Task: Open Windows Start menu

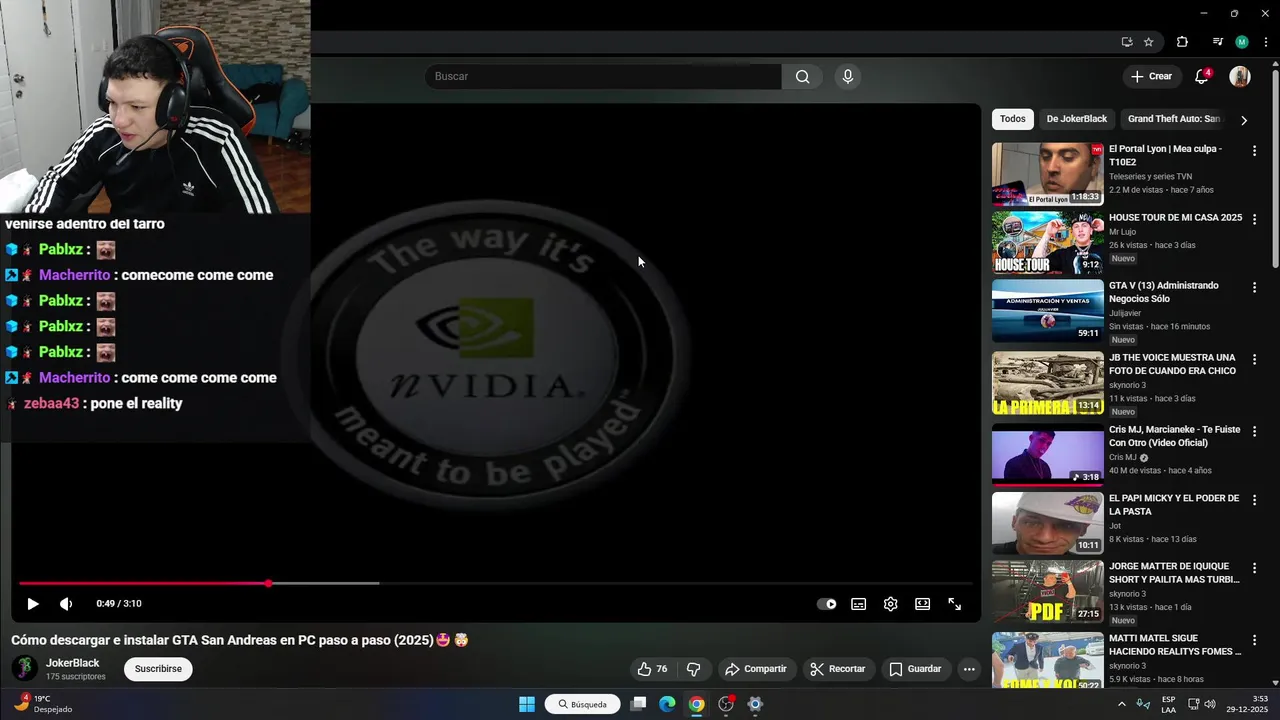Action: (527, 704)
